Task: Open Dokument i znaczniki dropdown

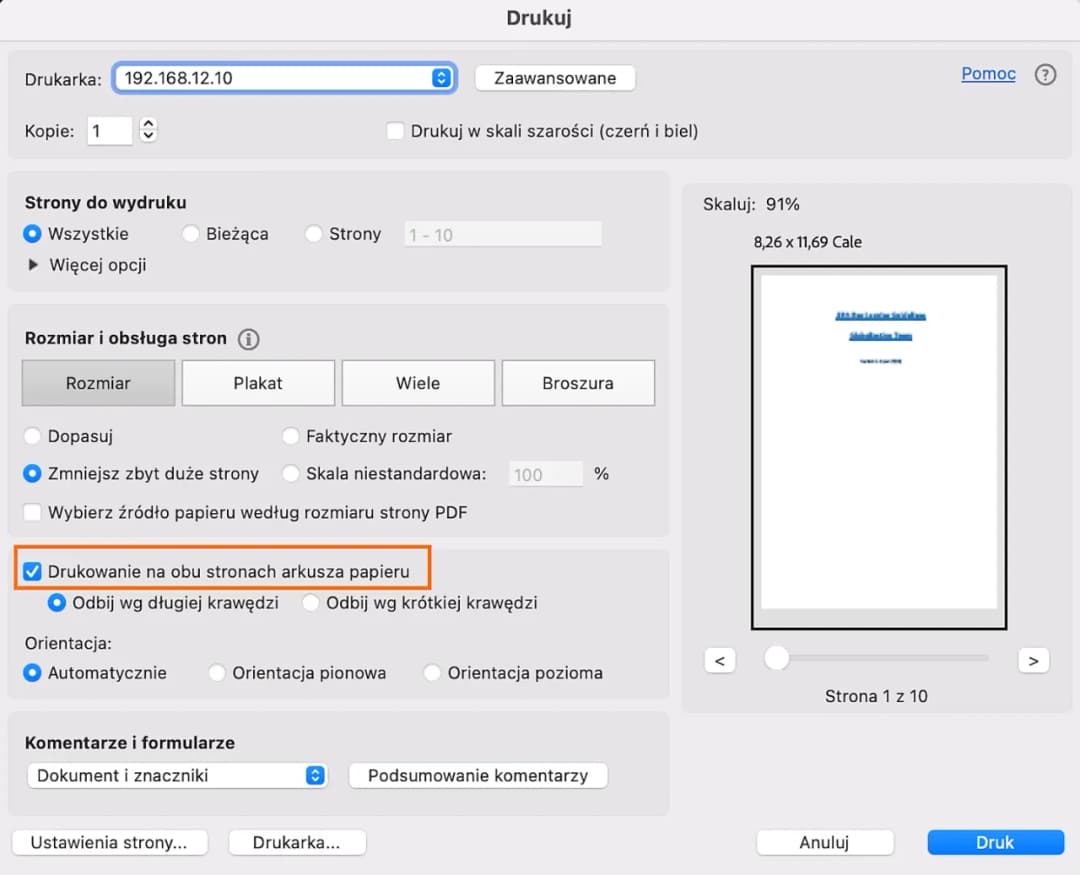Action: tap(315, 776)
